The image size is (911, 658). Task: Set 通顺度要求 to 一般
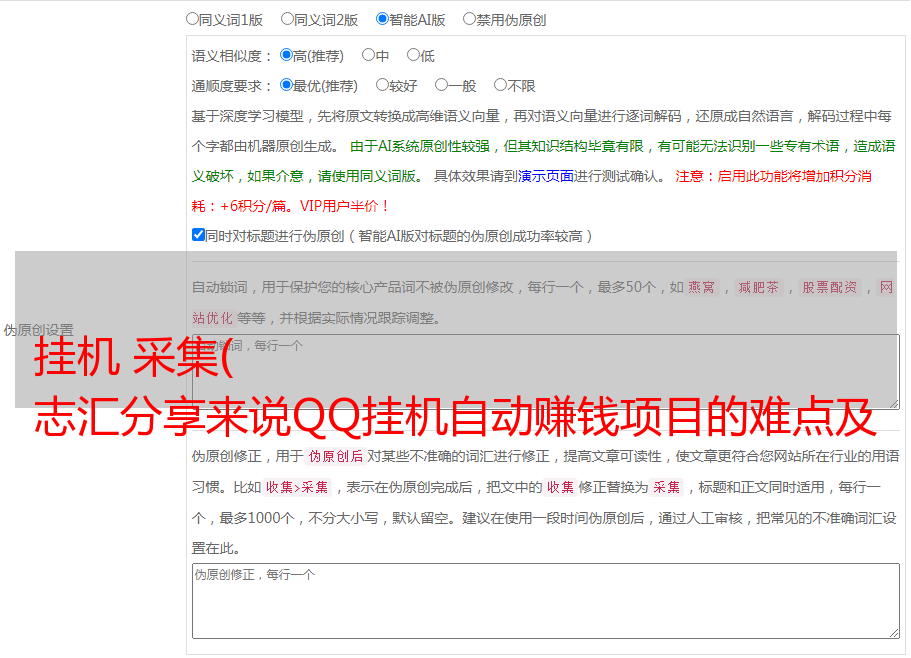pyautogui.click(x=441, y=85)
